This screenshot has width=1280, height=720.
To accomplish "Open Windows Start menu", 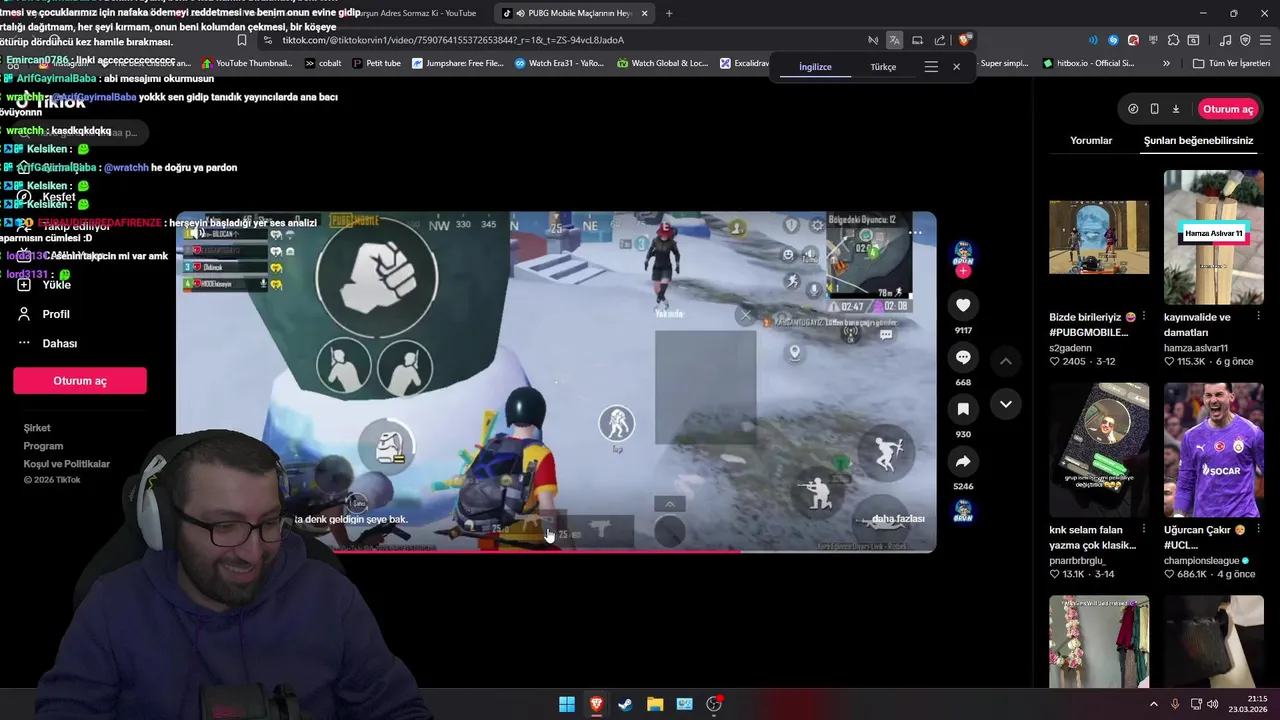I will pyautogui.click(x=567, y=704).
